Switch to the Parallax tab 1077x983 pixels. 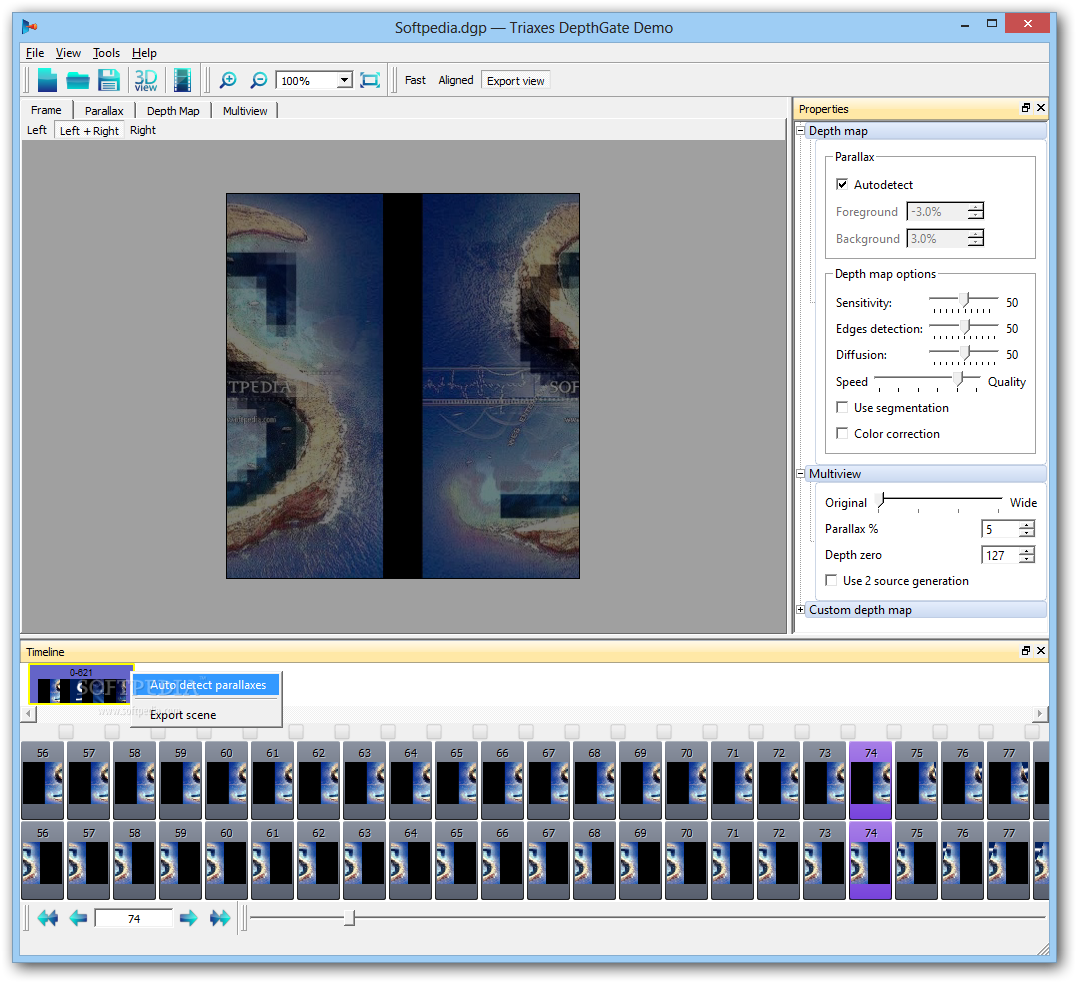point(104,111)
